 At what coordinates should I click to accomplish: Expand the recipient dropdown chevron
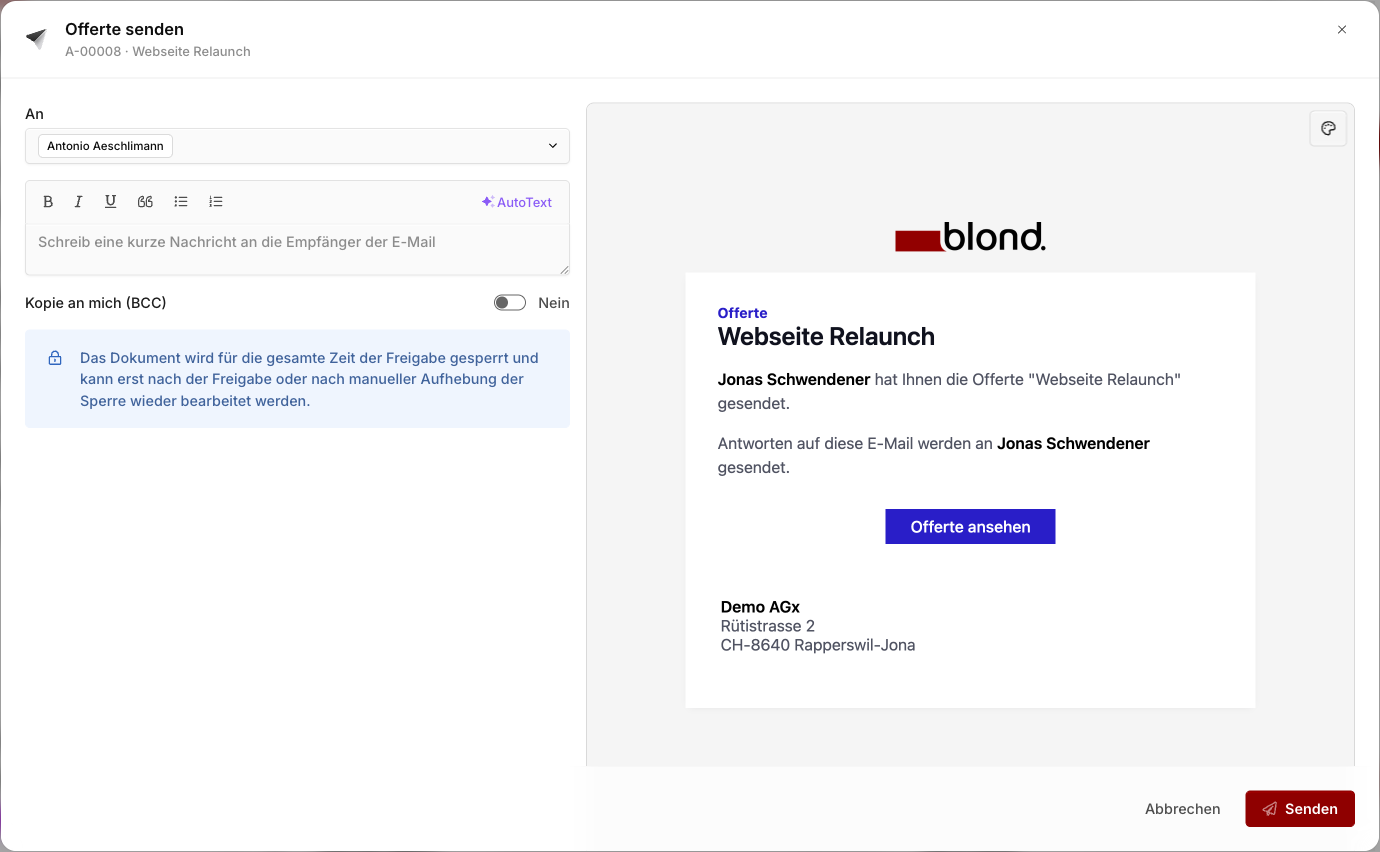[x=553, y=146]
